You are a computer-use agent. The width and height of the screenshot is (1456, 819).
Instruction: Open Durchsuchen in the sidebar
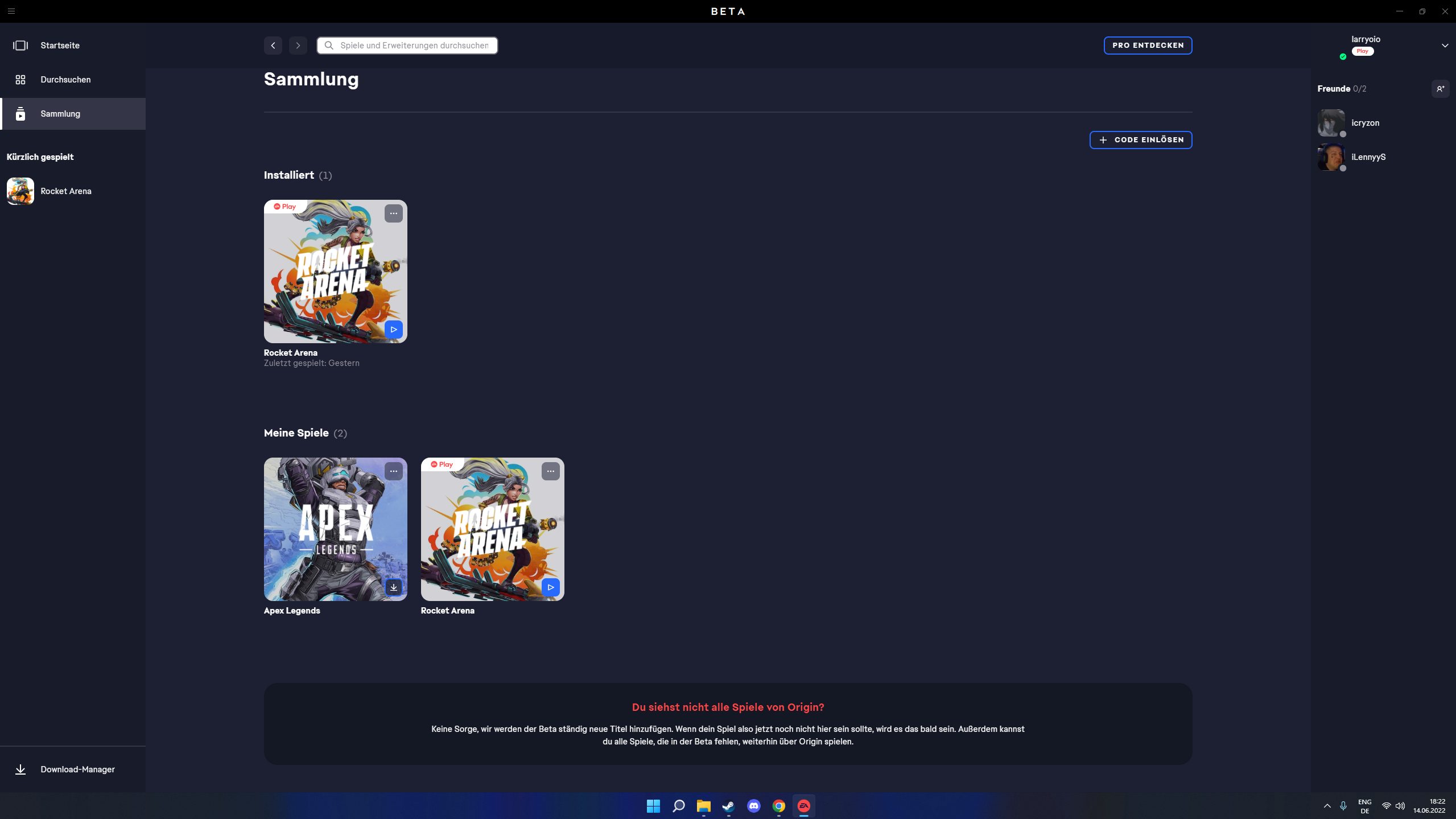[73, 80]
